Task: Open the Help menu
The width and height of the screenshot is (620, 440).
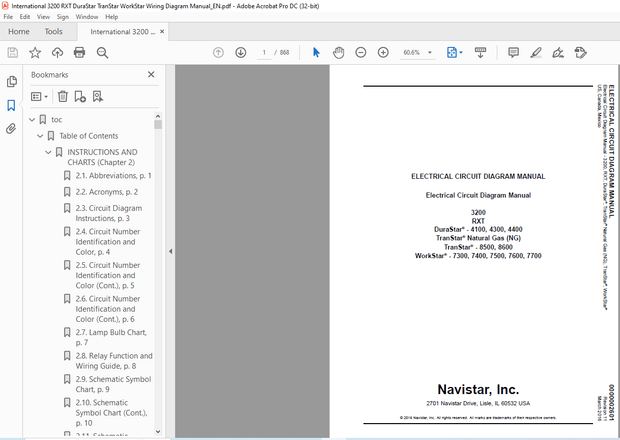Action: pos(112,17)
